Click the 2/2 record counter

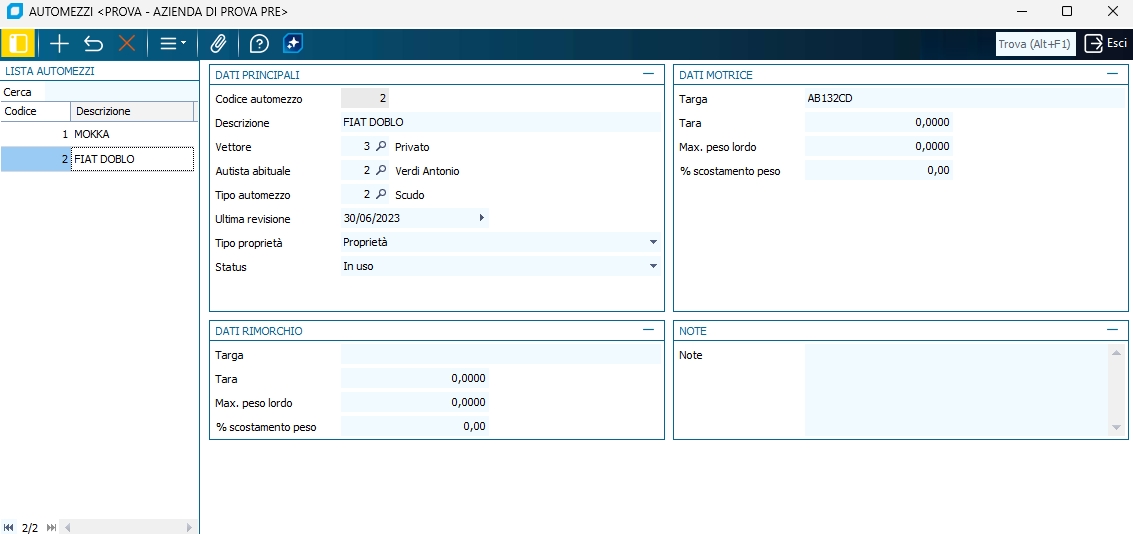30,527
